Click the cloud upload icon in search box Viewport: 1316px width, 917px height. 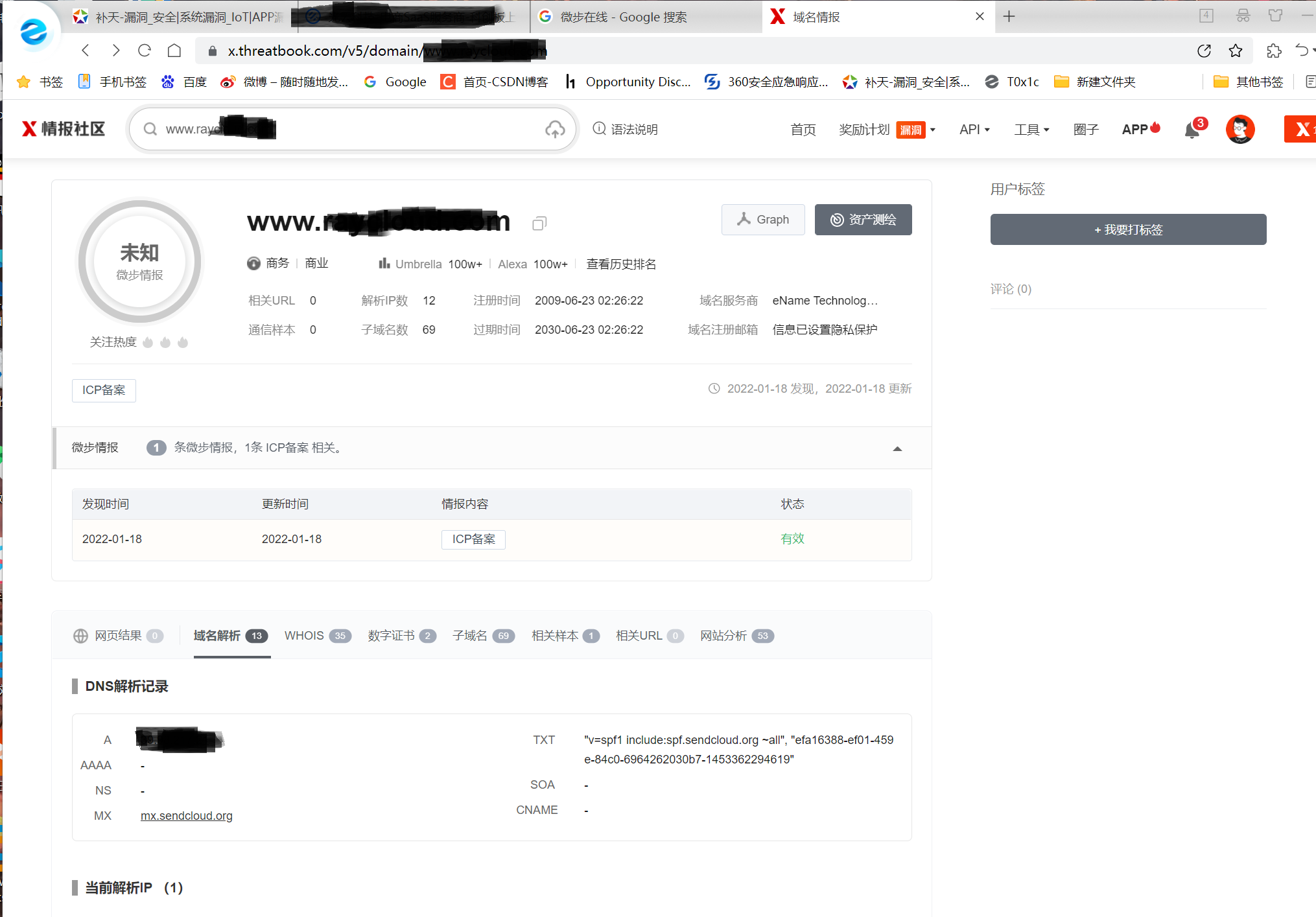click(x=555, y=130)
